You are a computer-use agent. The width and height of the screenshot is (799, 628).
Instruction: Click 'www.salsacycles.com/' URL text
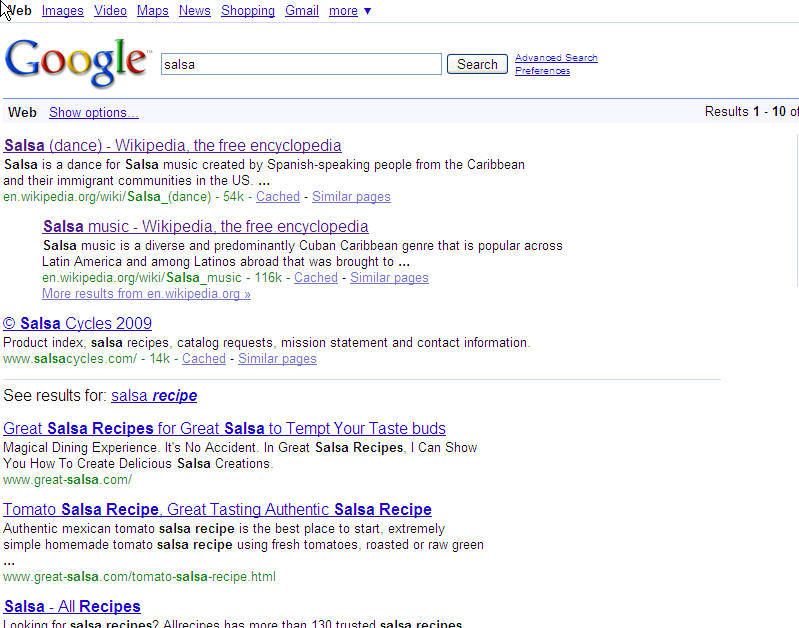coord(70,359)
